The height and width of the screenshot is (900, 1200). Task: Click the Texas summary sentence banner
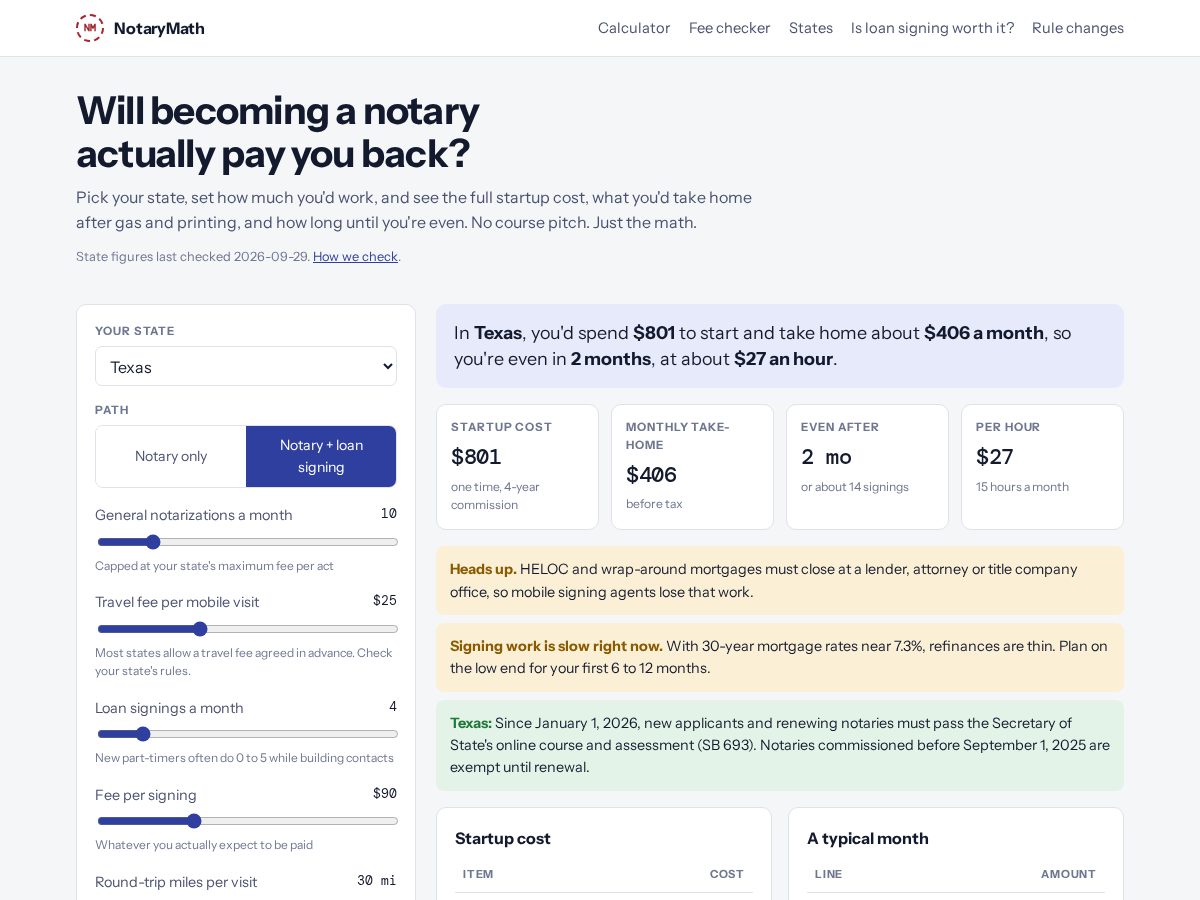(780, 346)
